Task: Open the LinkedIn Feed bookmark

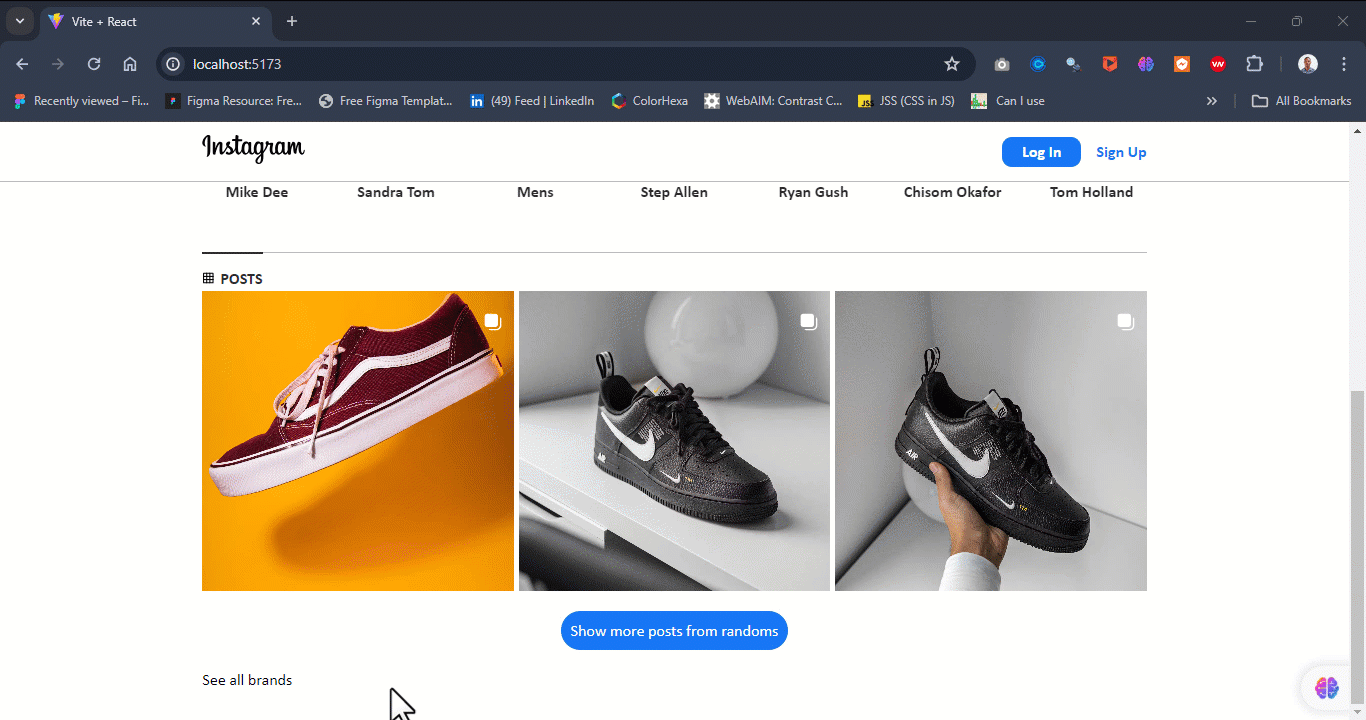Action: 532,101
